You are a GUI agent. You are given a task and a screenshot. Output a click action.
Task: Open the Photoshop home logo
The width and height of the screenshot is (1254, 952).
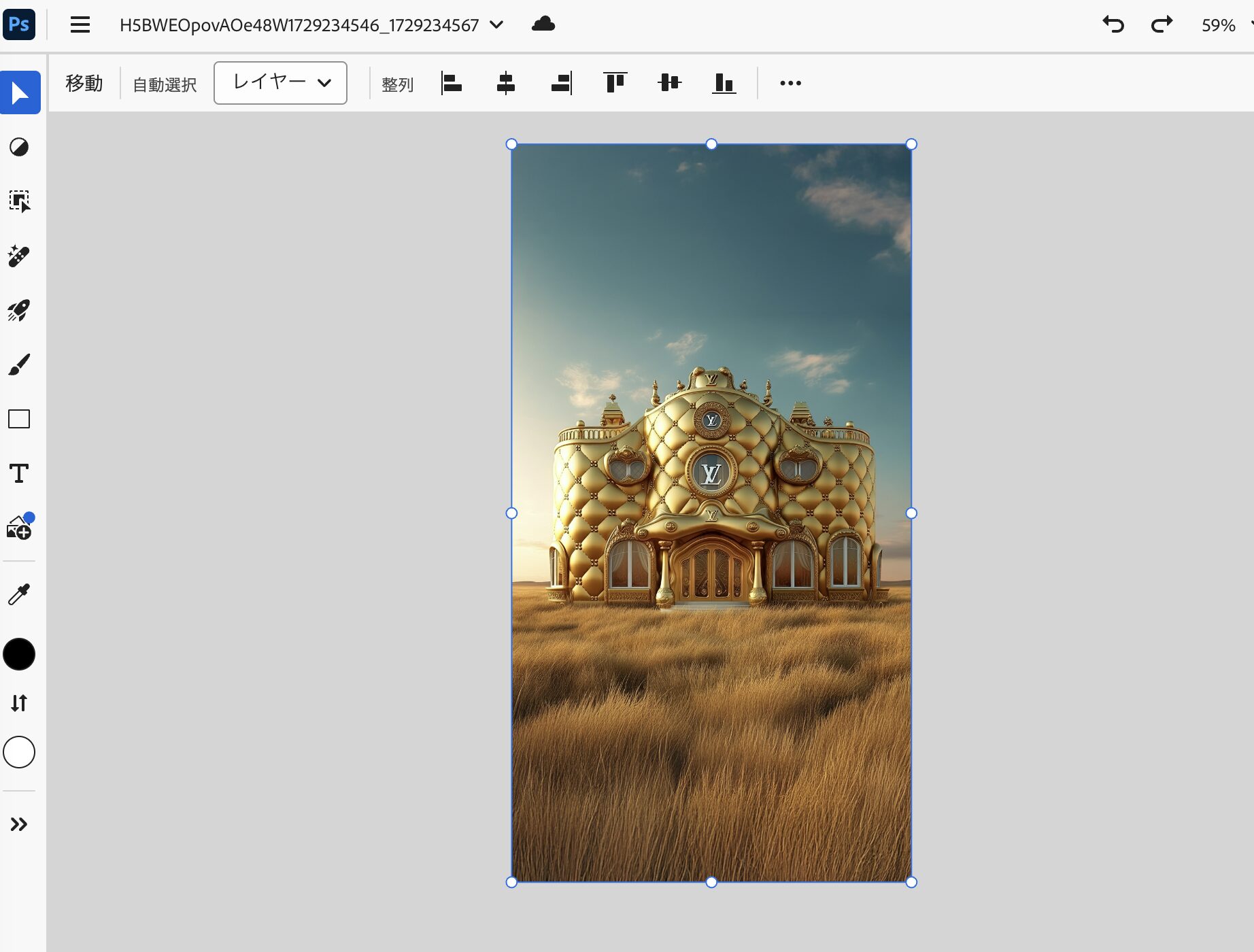(x=19, y=24)
